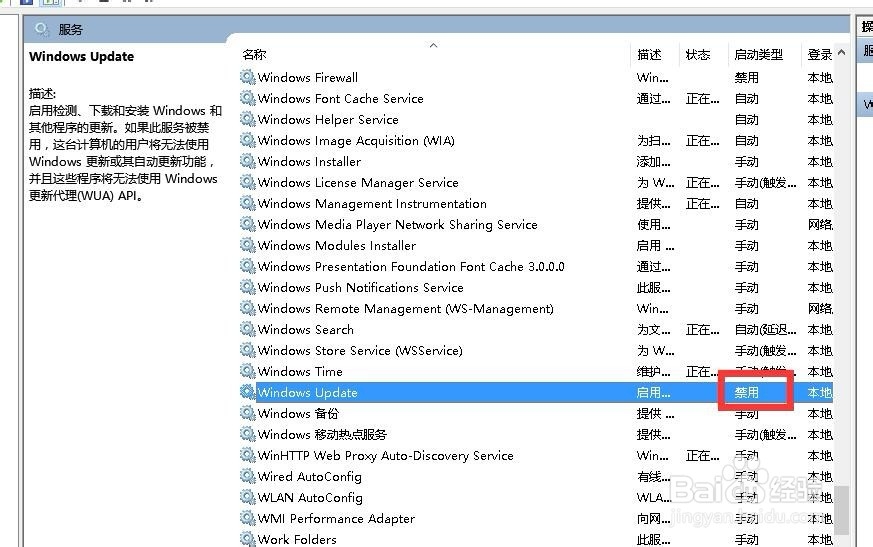Select Windows Media Player Network Sharing Service name
This screenshot has height=547, width=873.
click(x=398, y=224)
